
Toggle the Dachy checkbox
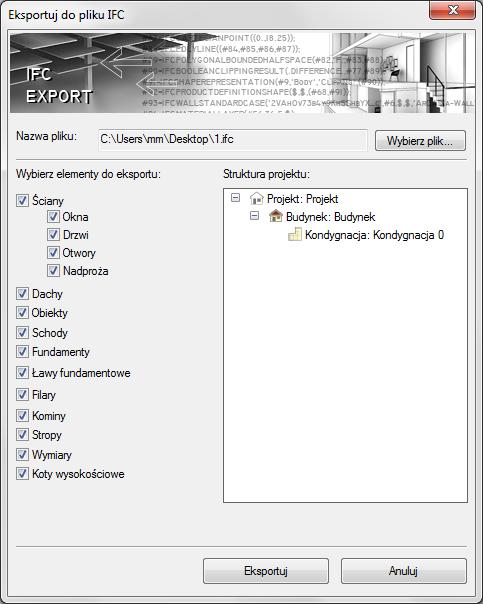22,294
